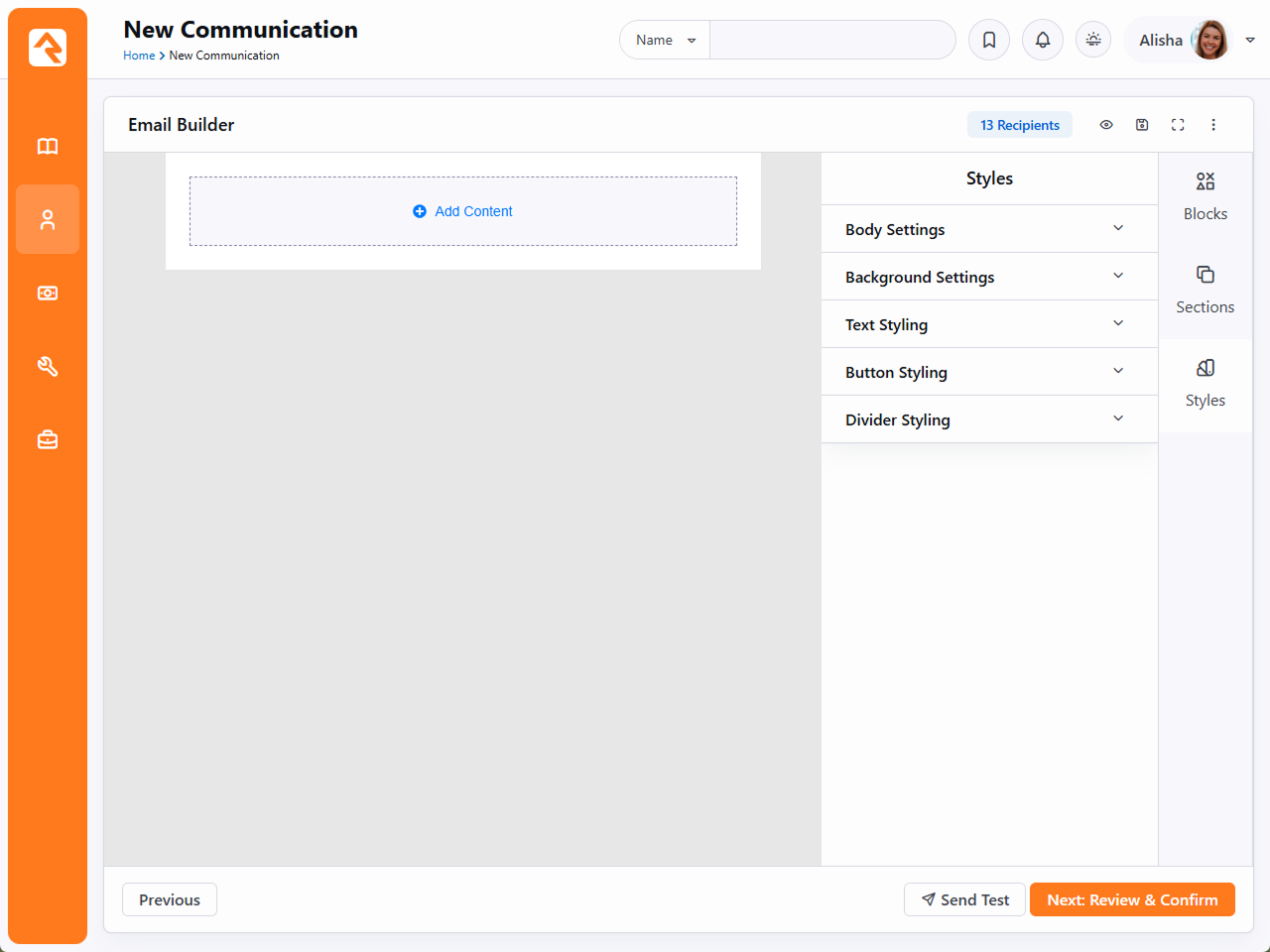The image size is (1270, 952).
Task: Expand the Body Settings section
Action: point(989,229)
